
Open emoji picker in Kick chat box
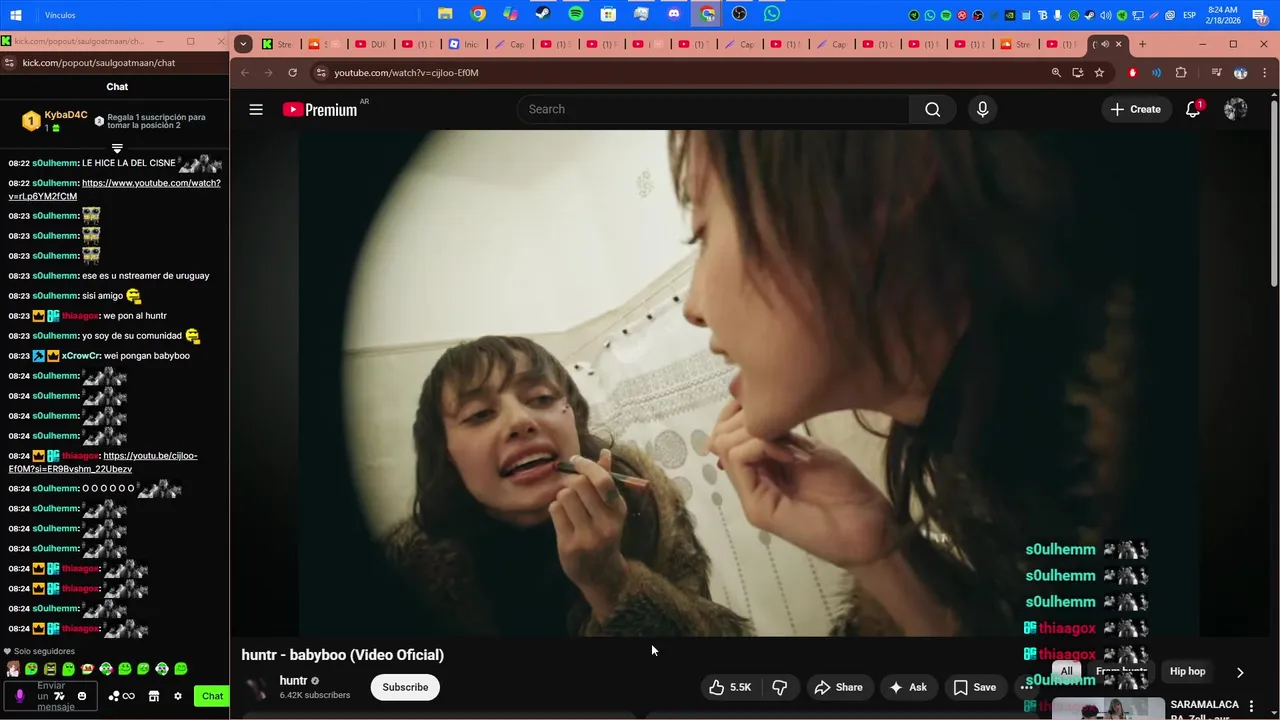pos(82,696)
